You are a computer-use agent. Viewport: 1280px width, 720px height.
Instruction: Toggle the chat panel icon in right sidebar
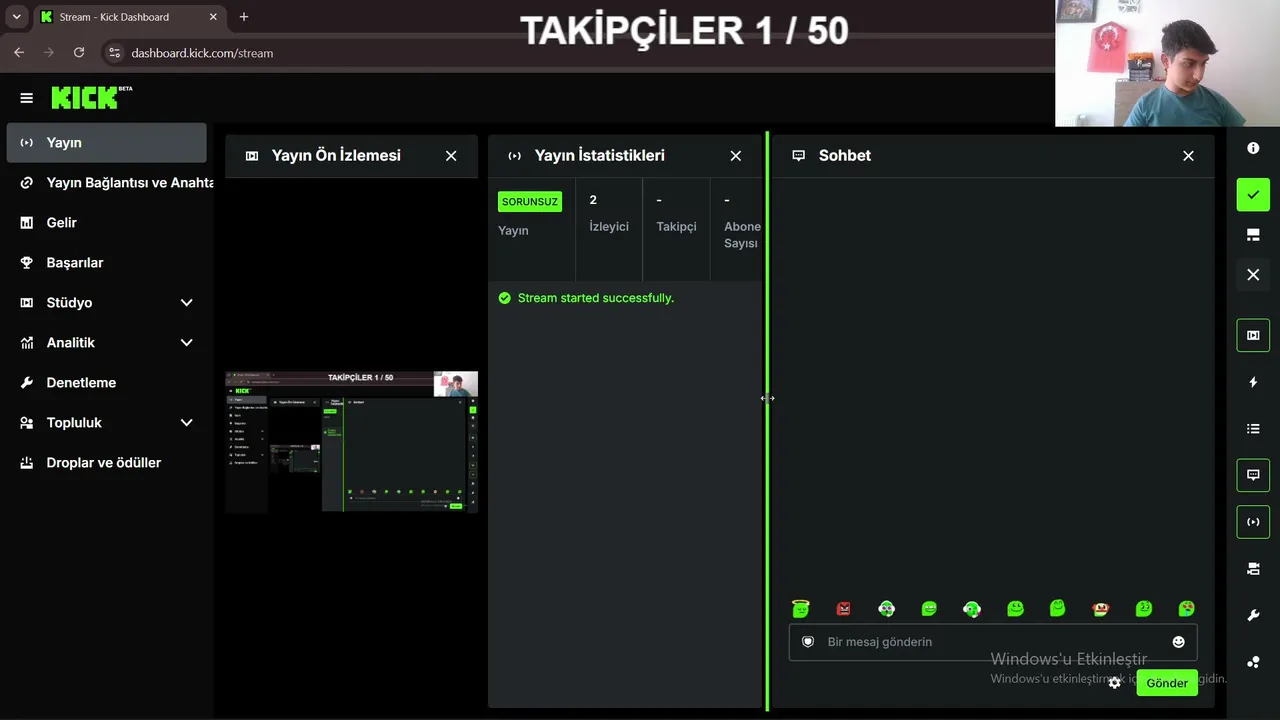pos(1253,475)
